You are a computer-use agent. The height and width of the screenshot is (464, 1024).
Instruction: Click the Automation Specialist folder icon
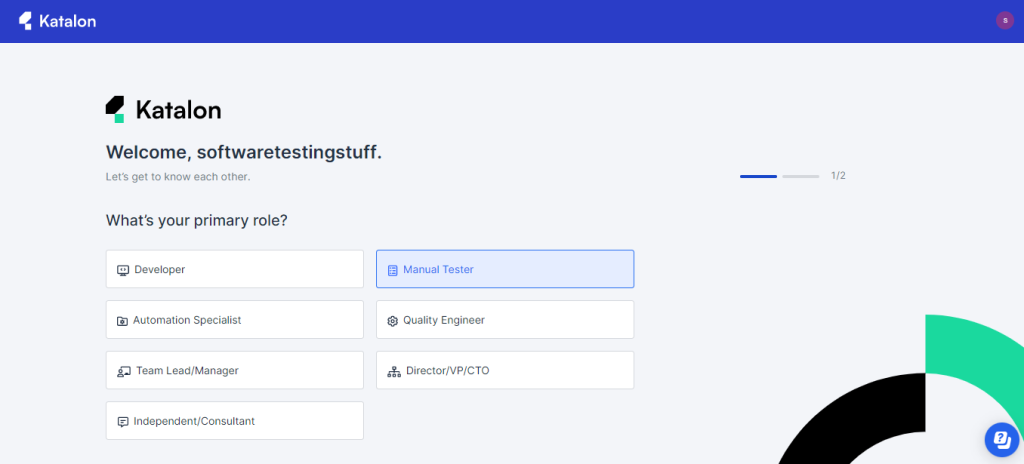[x=122, y=321]
